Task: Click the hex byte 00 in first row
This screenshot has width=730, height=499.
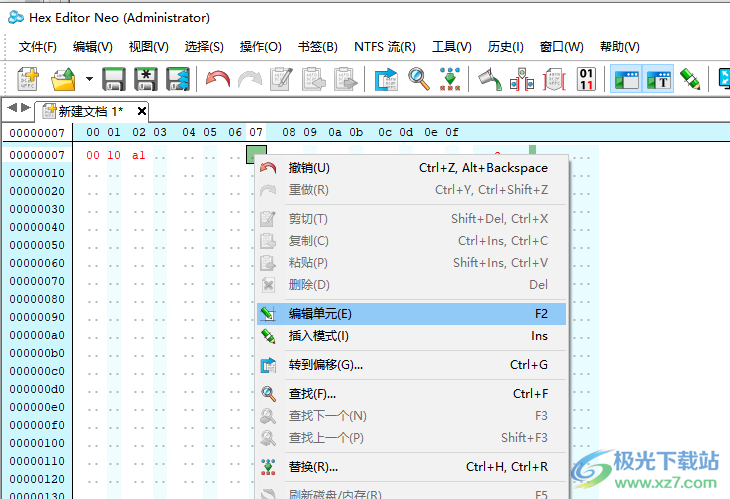Action: (x=93, y=155)
